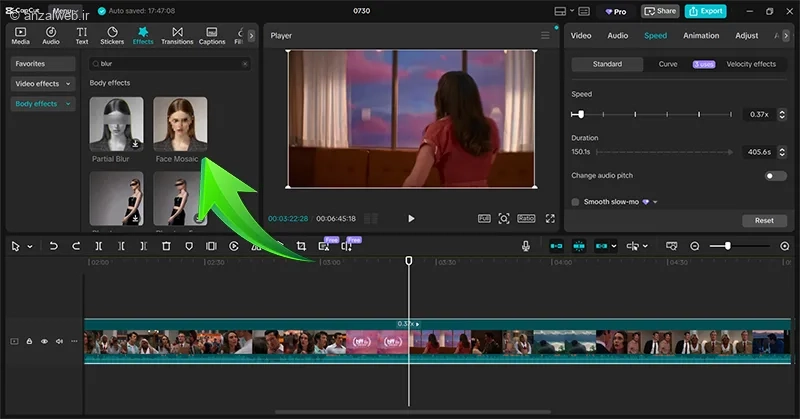This screenshot has height=419, width=800.
Task: Open the Stickers panel
Action: [112, 36]
